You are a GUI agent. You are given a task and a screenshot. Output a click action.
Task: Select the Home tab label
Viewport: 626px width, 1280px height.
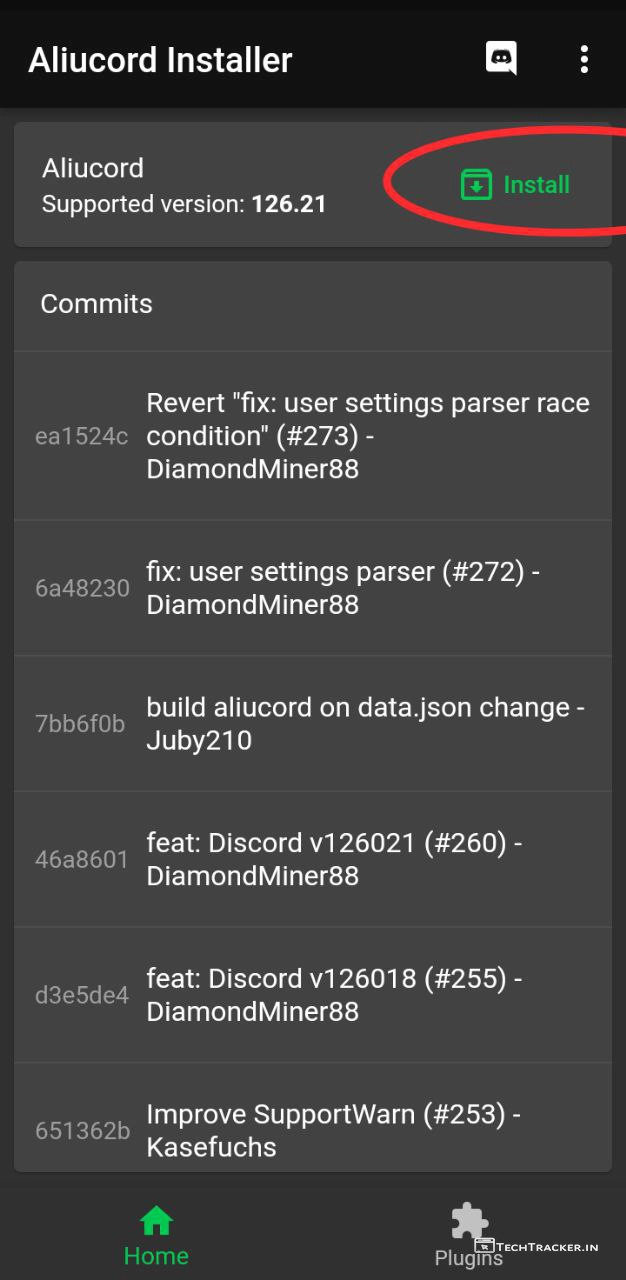coord(156,1256)
